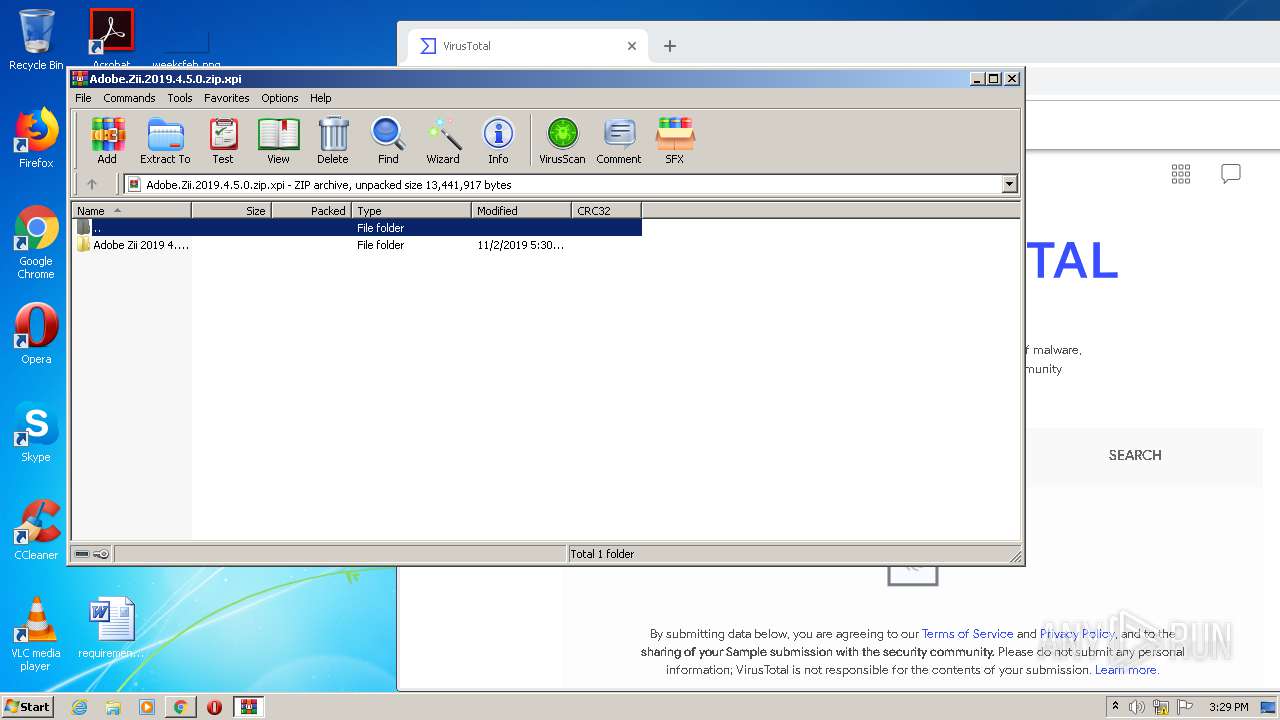Open the Help menu
This screenshot has width=1280, height=720.
(320, 98)
